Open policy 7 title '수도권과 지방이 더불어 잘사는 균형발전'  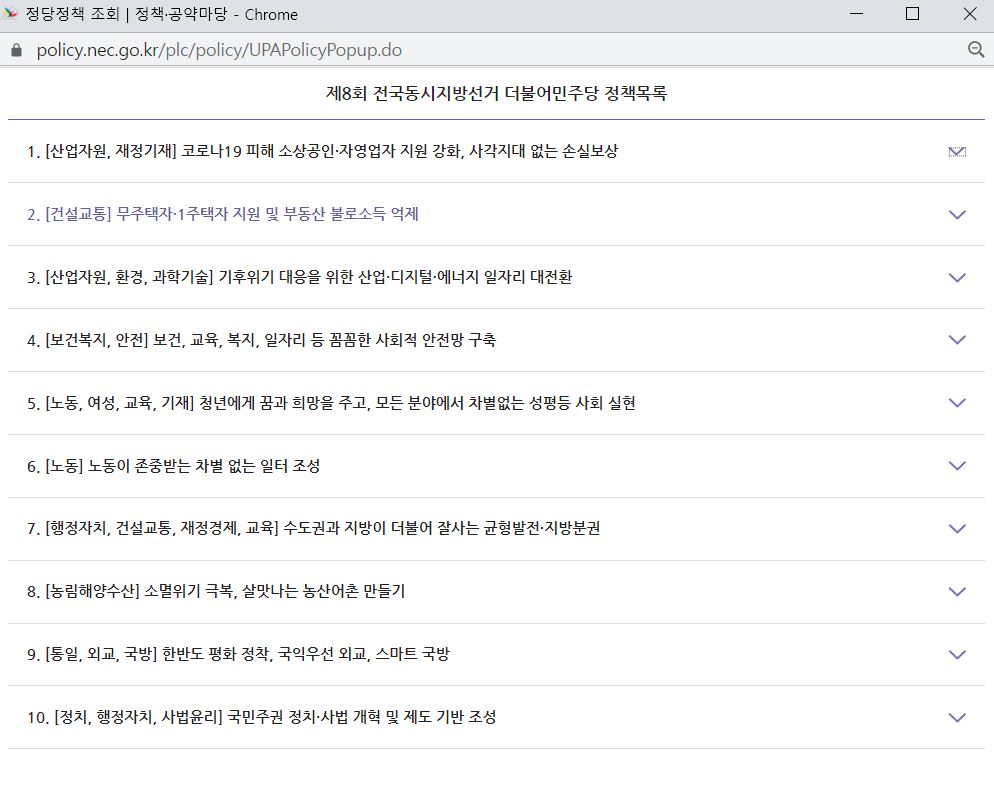click(x=412, y=528)
